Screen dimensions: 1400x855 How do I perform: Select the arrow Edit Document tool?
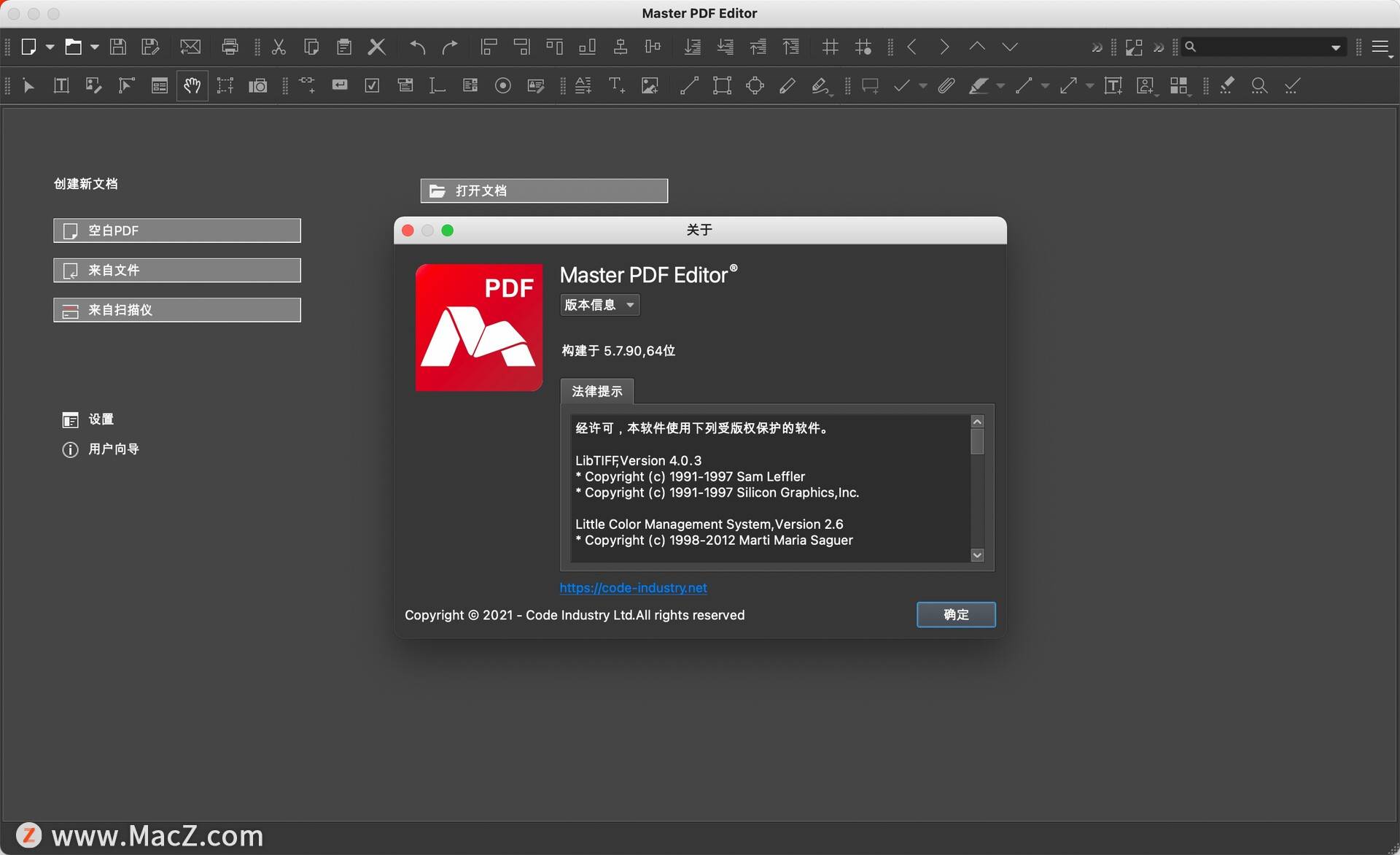[x=28, y=85]
